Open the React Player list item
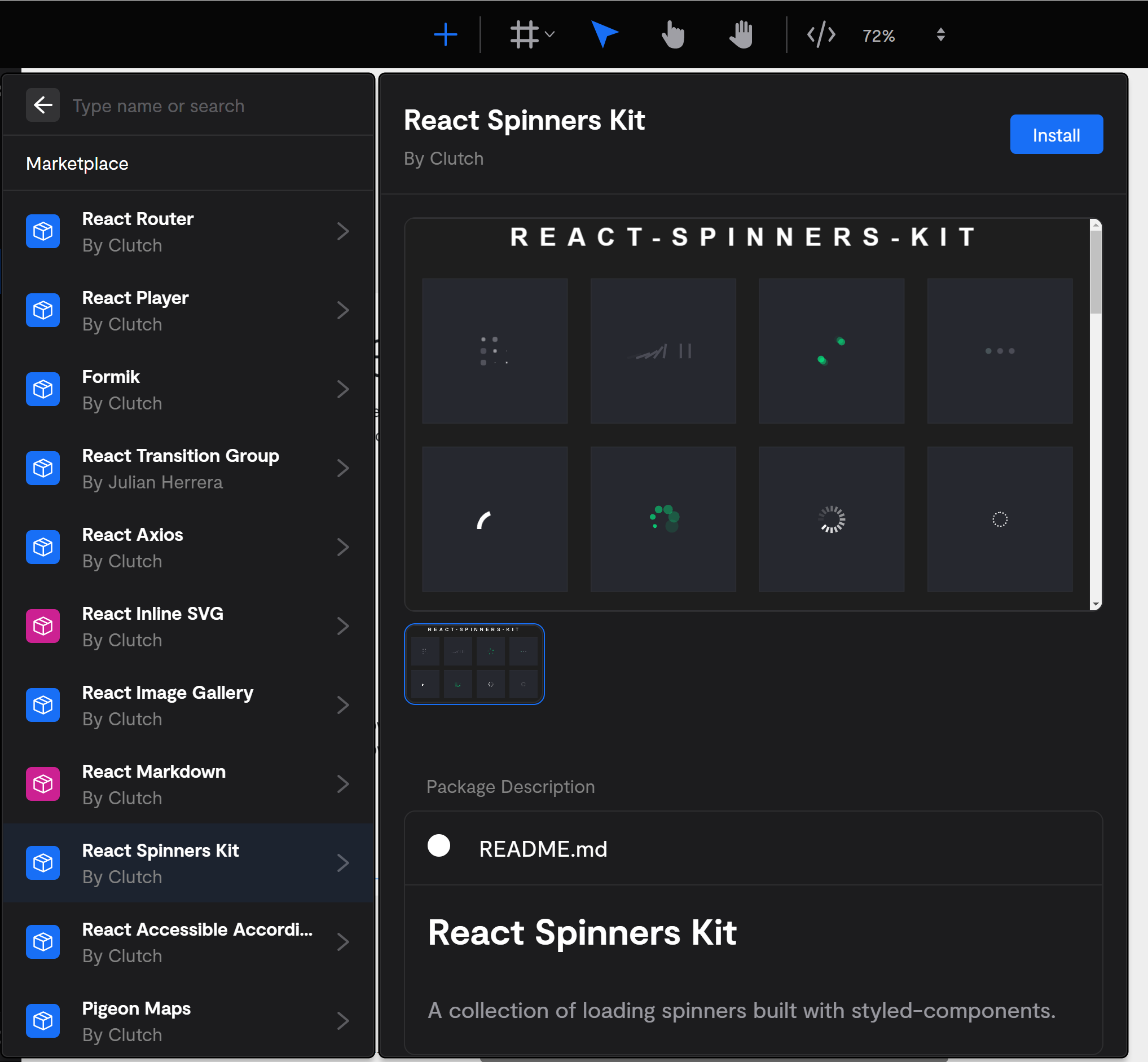 [x=135, y=310]
